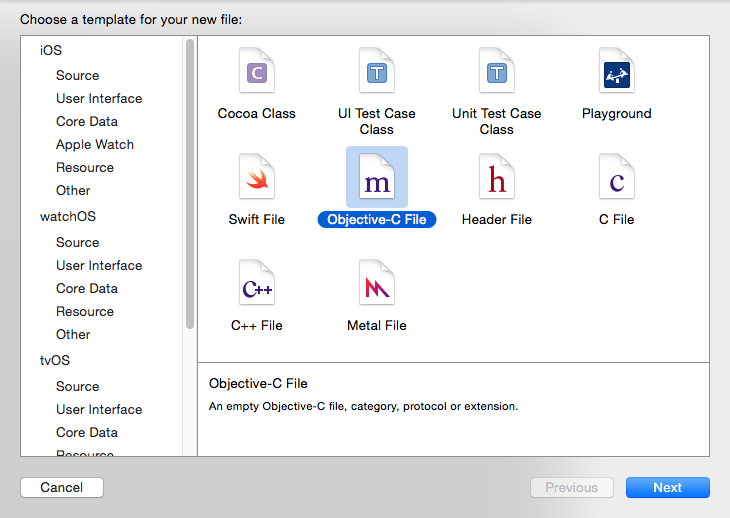
Task: Select Core Data under watchOS
Action: 87,289
